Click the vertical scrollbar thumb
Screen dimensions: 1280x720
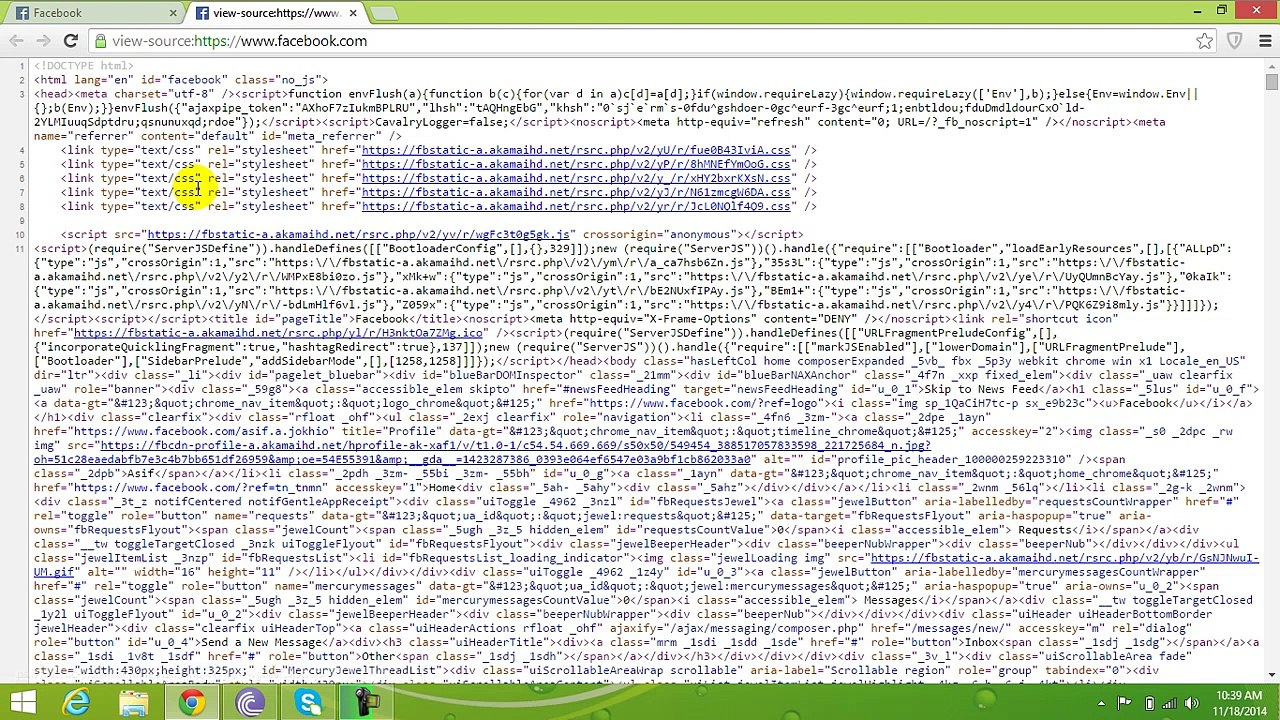(x=1271, y=82)
